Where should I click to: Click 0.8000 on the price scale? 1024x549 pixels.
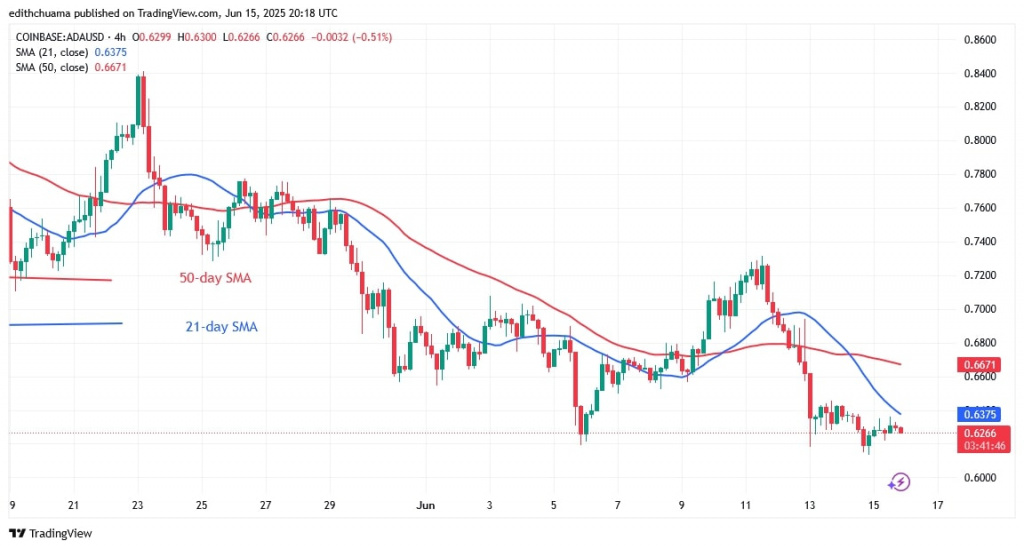[979, 140]
